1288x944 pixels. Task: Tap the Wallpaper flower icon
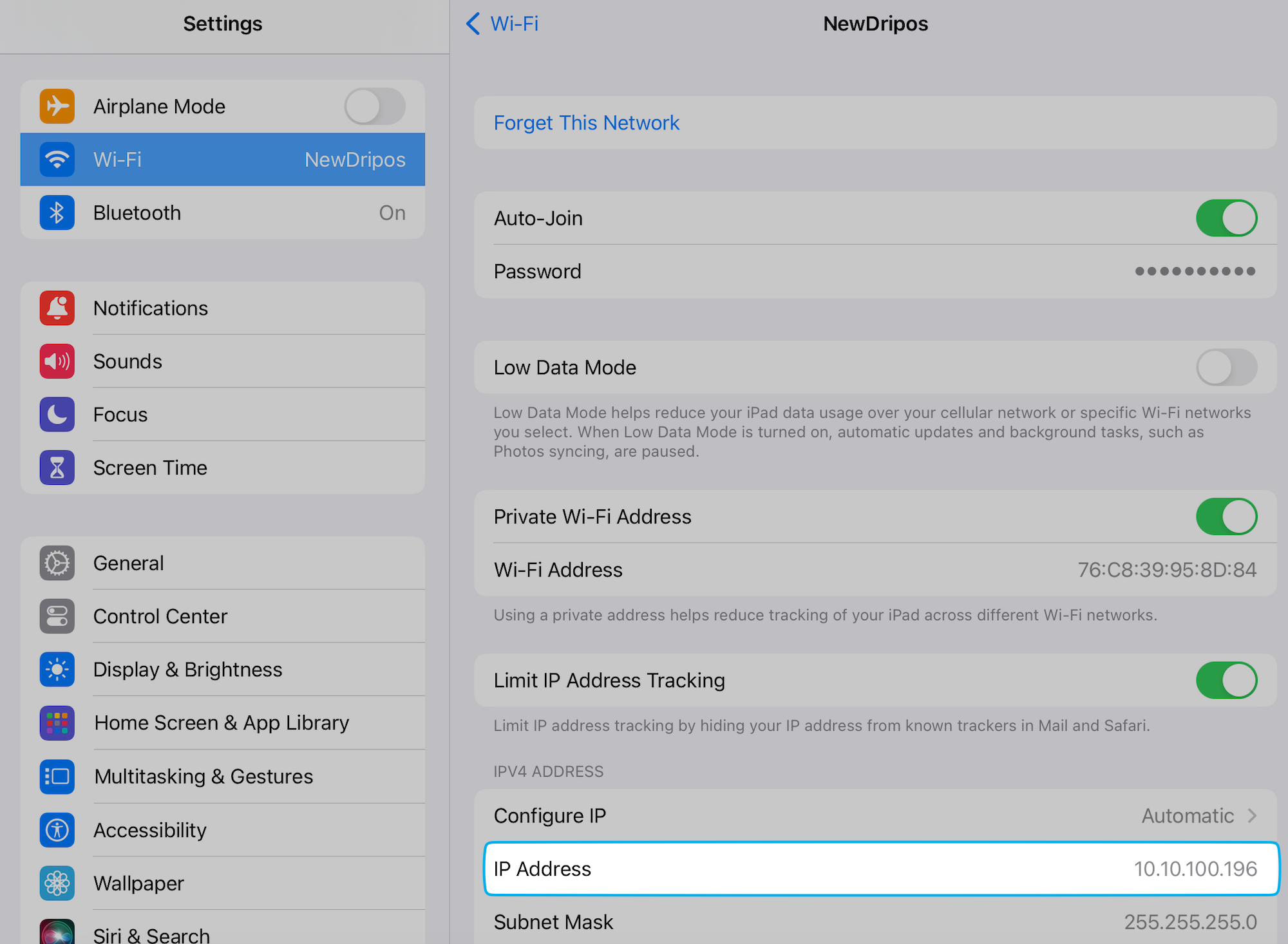[57, 883]
